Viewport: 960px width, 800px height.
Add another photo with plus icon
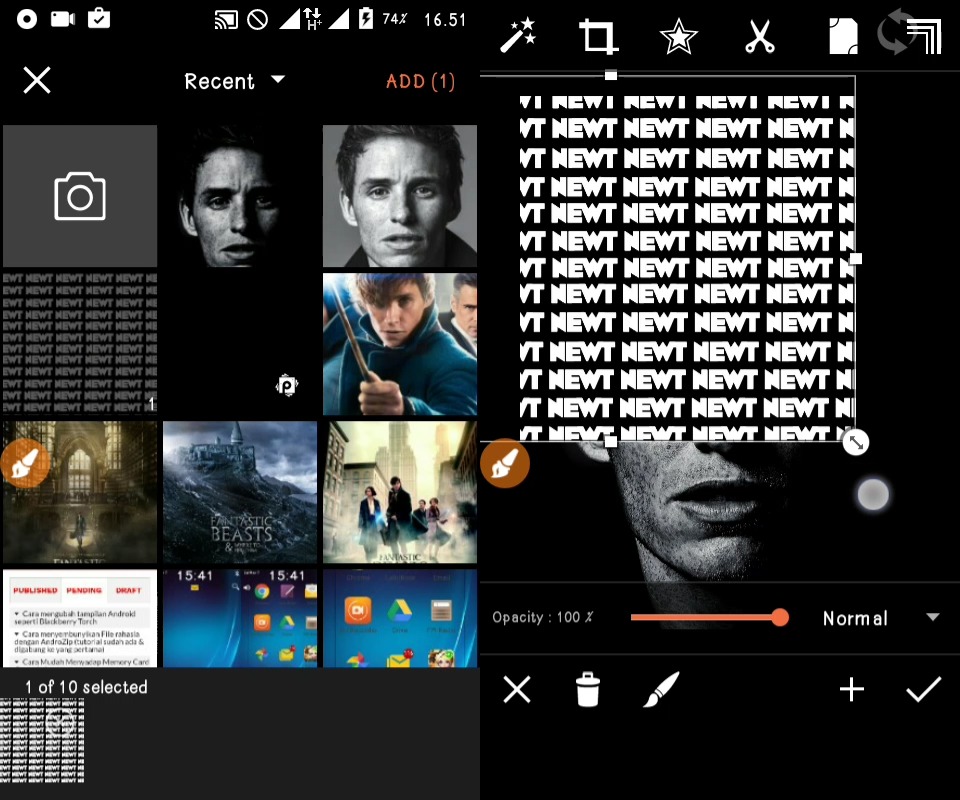point(852,690)
